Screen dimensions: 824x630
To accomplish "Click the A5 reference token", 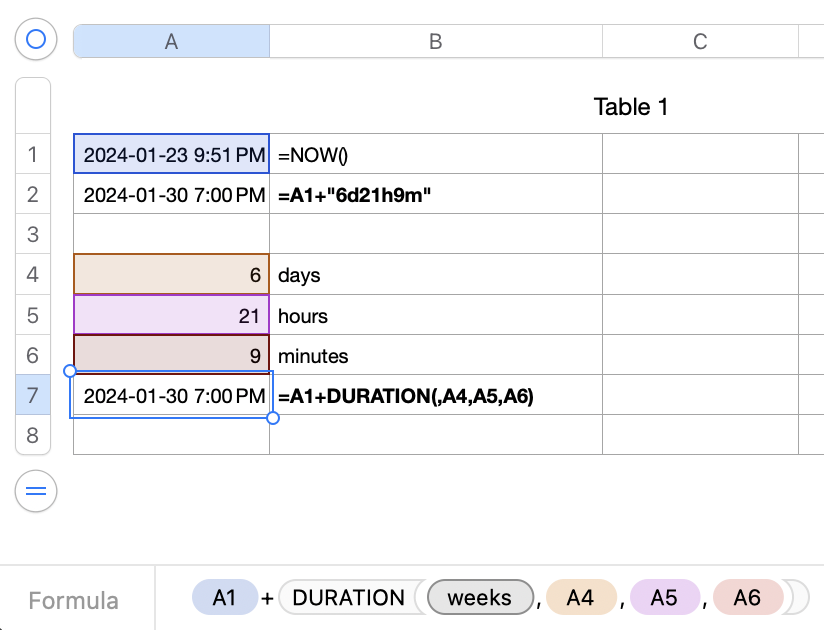I will click(x=664, y=598).
